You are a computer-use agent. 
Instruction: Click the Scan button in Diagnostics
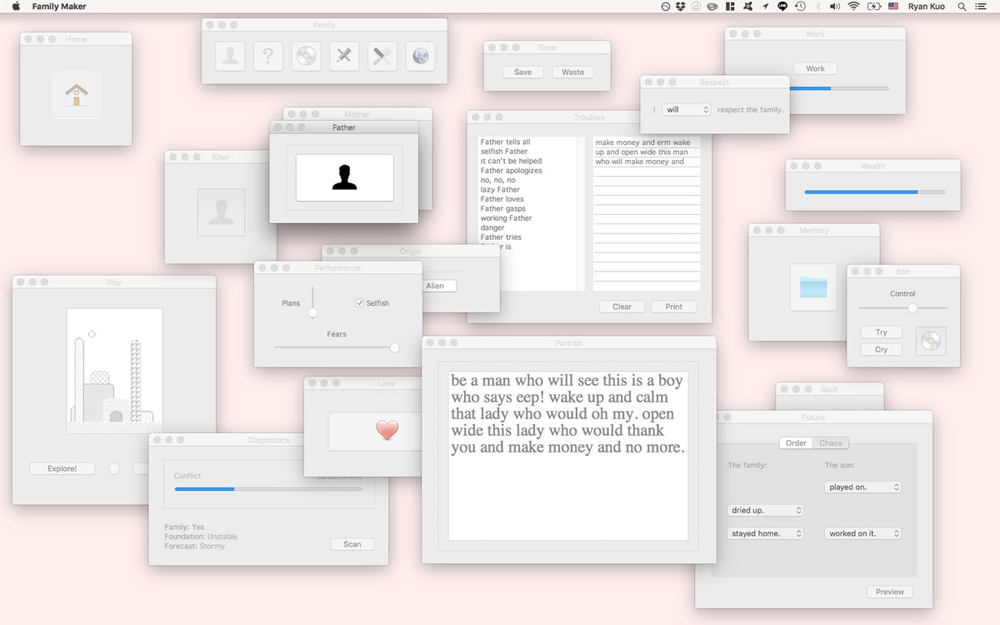(x=352, y=544)
